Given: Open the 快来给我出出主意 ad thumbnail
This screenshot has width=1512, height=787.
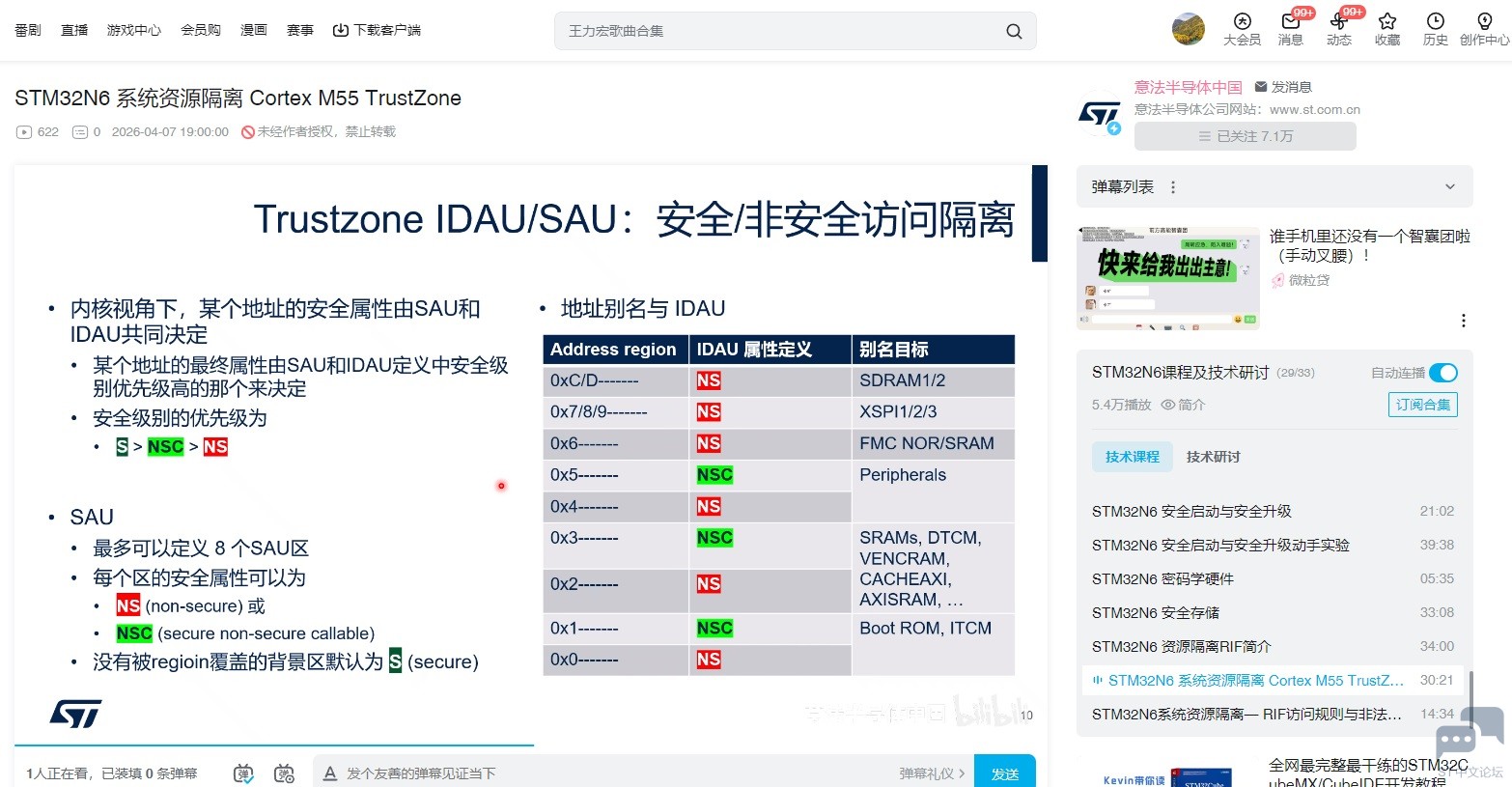Looking at the screenshot, I should pos(1168,278).
